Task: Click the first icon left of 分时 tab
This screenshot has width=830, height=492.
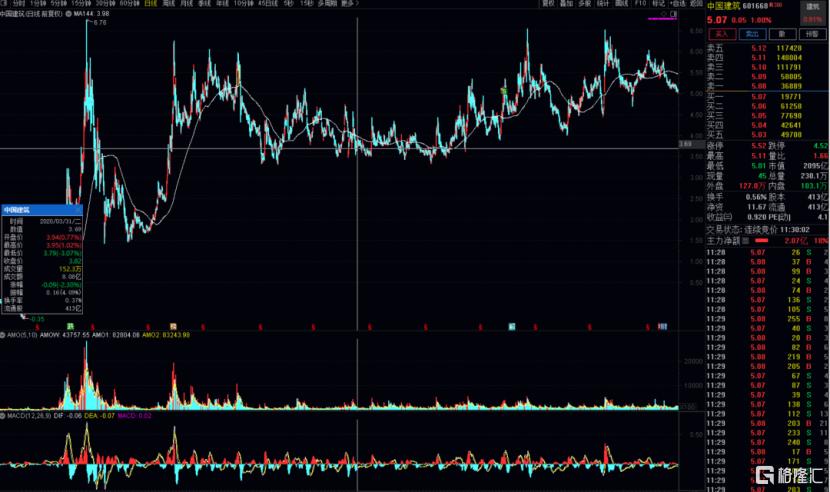Action: (3, 3)
